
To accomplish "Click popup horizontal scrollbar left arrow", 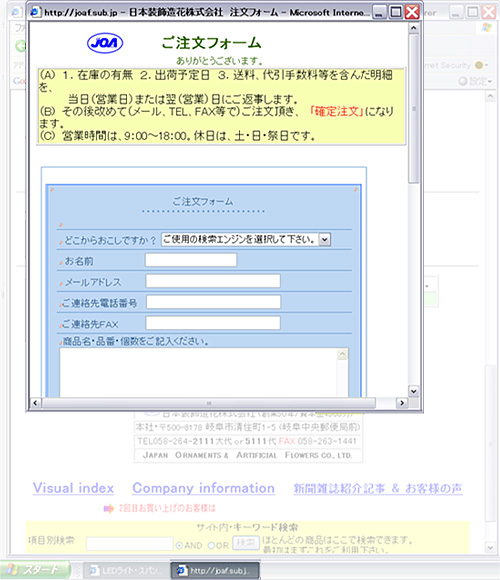I will pyautogui.click(x=36, y=403).
